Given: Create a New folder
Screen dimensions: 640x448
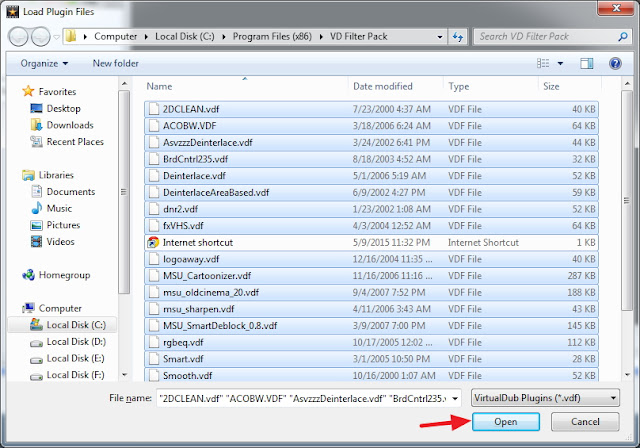Looking at the screenshot, I should pos(116,63).
